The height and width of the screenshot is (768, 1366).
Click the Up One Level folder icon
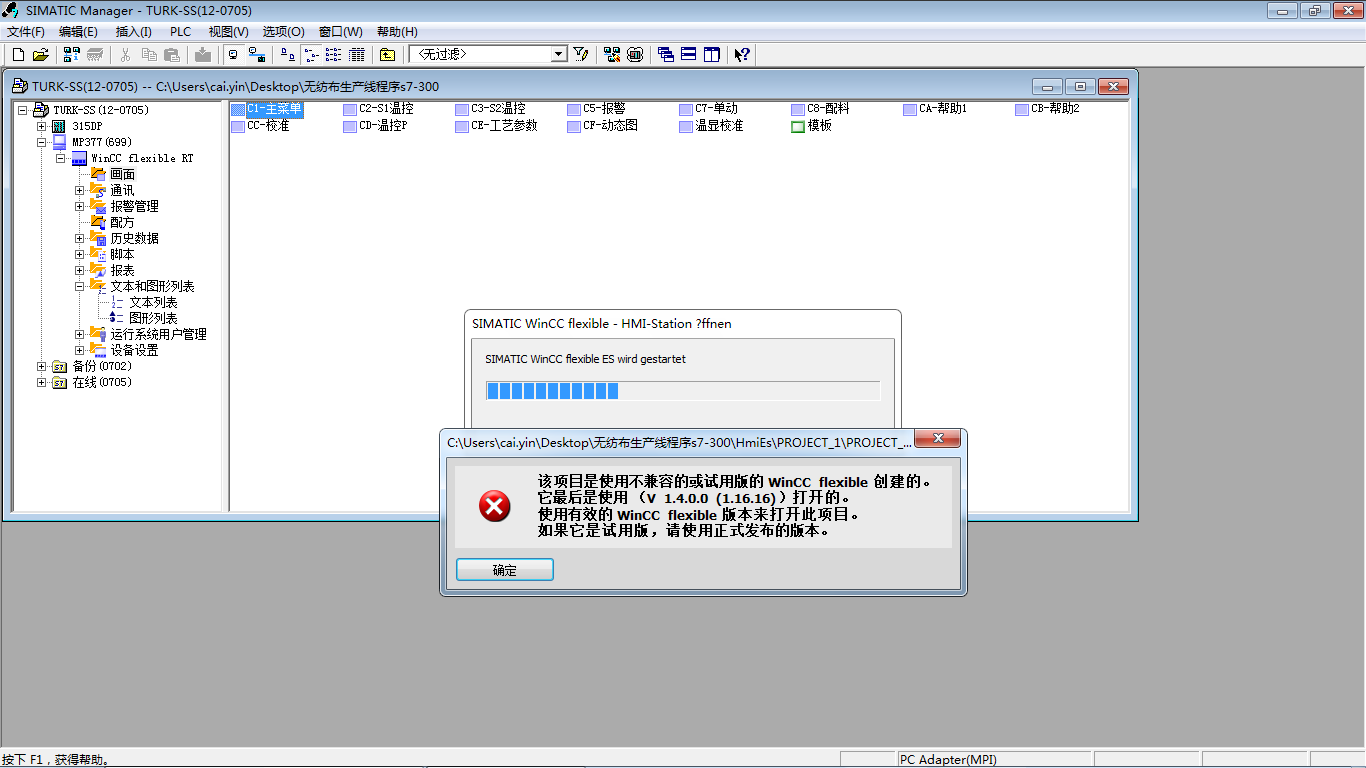click(x=387, y=54)
